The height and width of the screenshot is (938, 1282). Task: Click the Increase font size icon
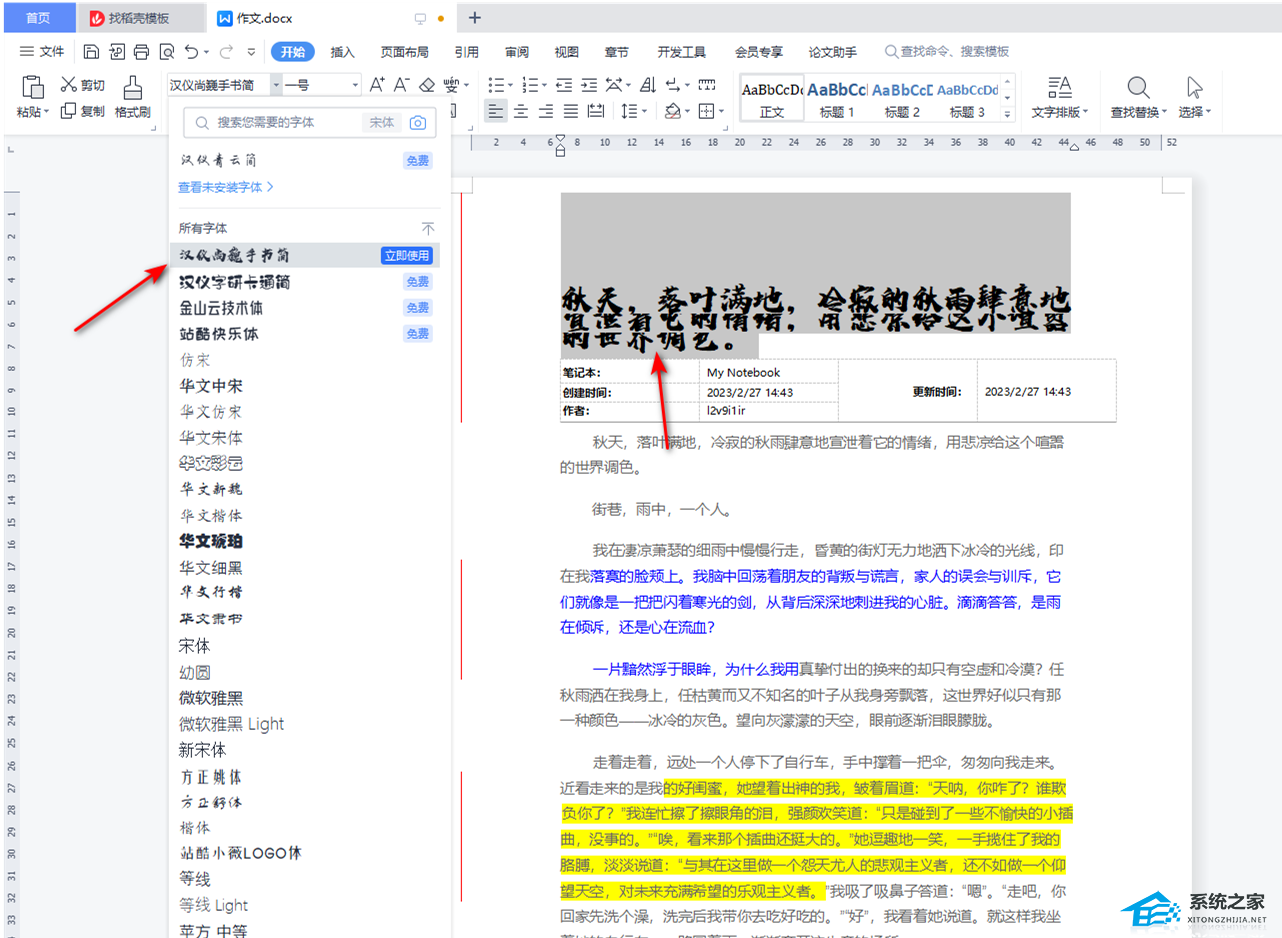click(x=377, y=85)
